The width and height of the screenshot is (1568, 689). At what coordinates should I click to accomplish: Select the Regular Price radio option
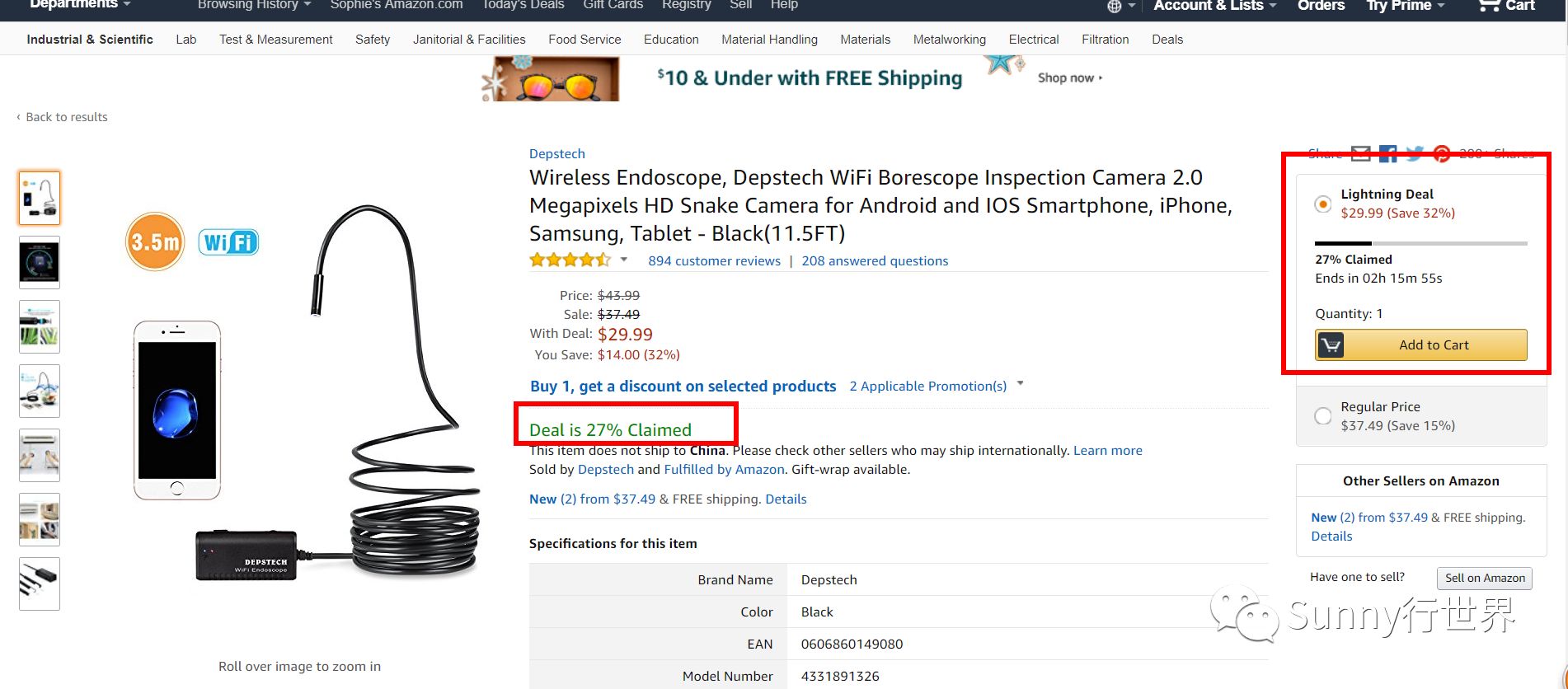(1322, 416)
